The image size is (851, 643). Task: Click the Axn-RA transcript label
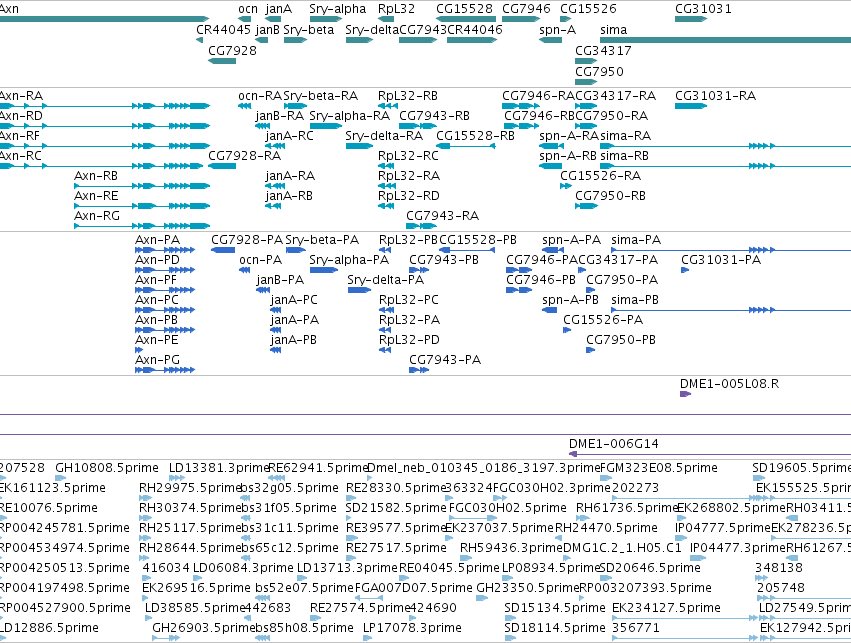21,96
